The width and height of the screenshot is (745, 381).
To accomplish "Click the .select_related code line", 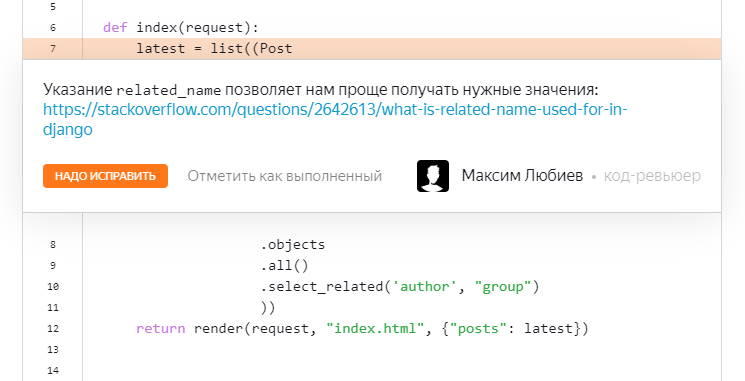I will [x=400, y=286].
